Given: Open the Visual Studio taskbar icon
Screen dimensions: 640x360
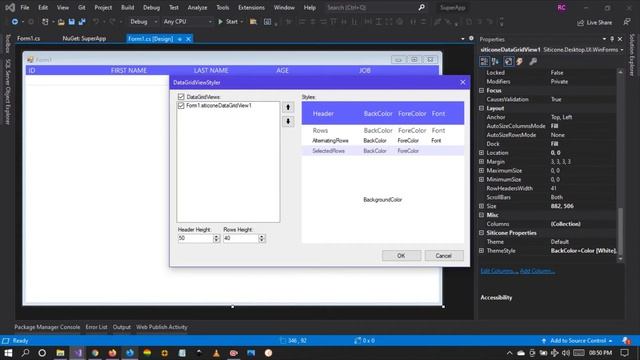Looking at the screenshot, I should 78,353.
